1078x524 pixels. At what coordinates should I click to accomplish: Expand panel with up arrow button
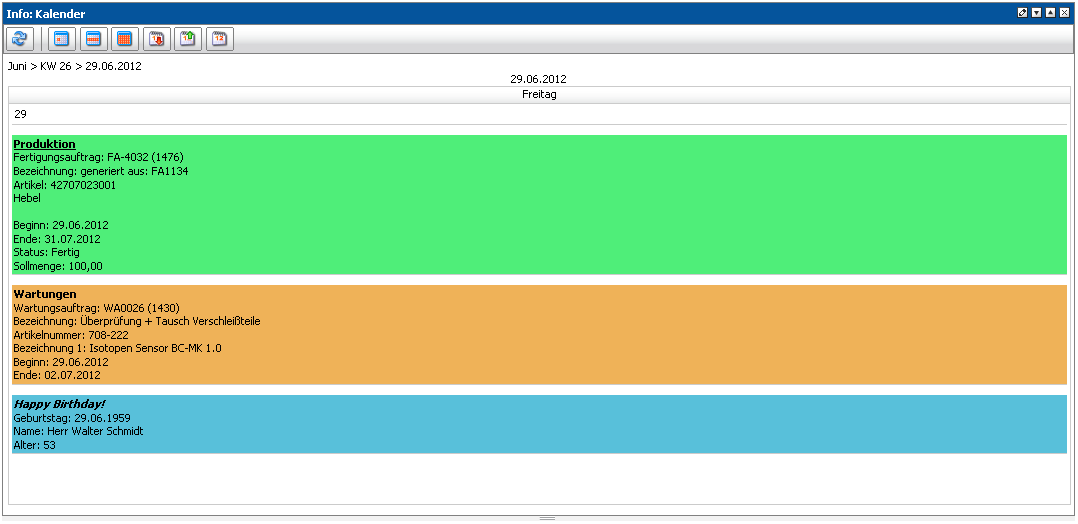point(1050,13)
